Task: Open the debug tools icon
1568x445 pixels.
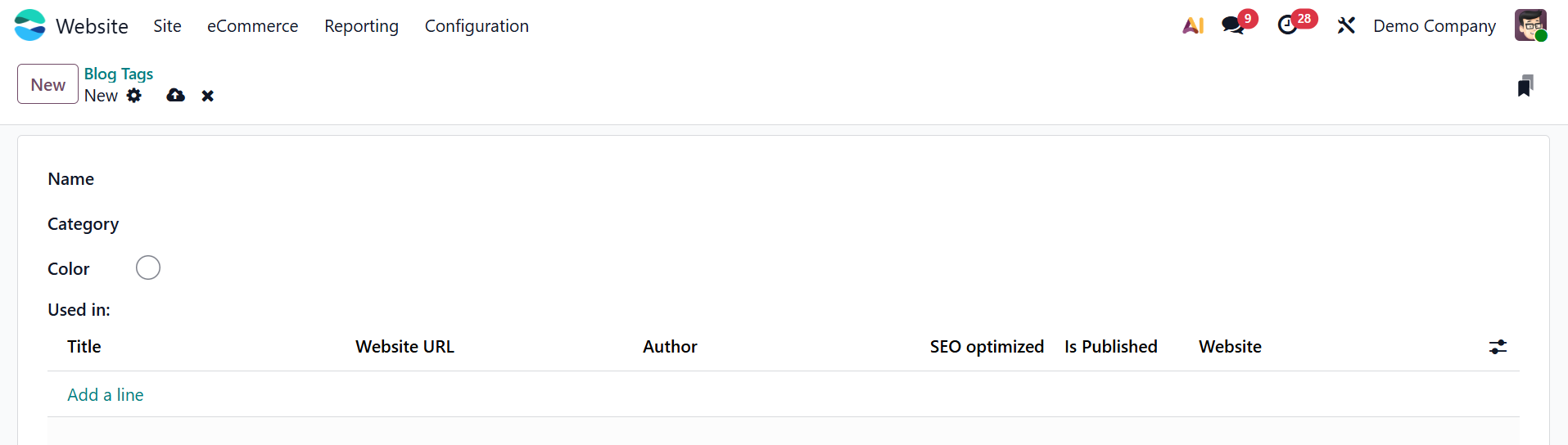Action: 1346,25
